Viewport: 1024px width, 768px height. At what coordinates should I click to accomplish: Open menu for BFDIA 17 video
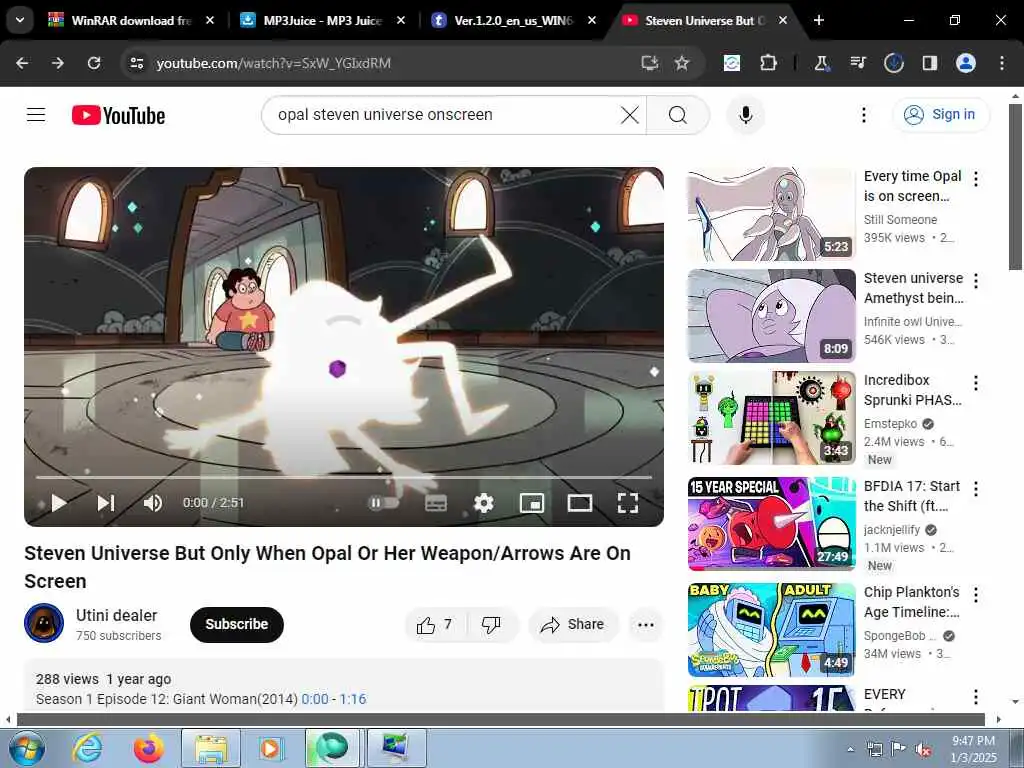pyautogui.click(x=976, y=488)
